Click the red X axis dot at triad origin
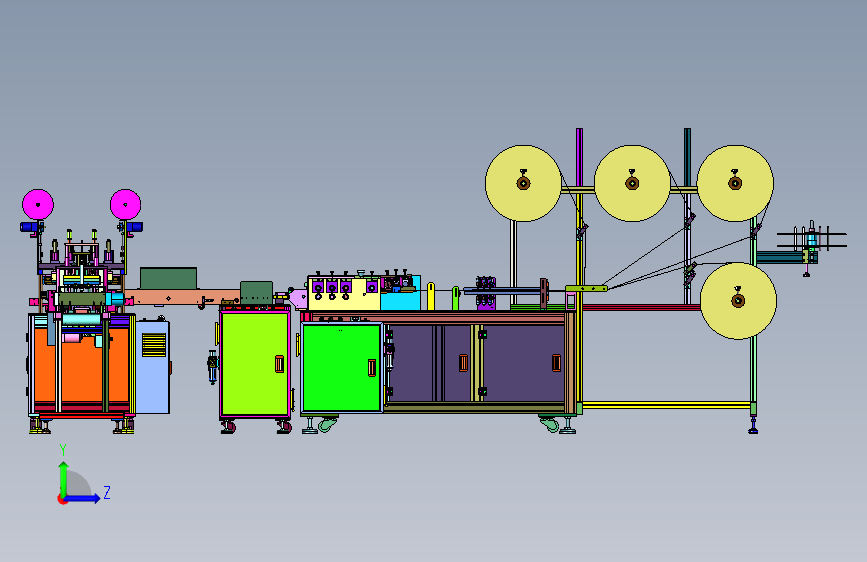The width and height of the screenshot is (867, 562). (x=61, y=500)
